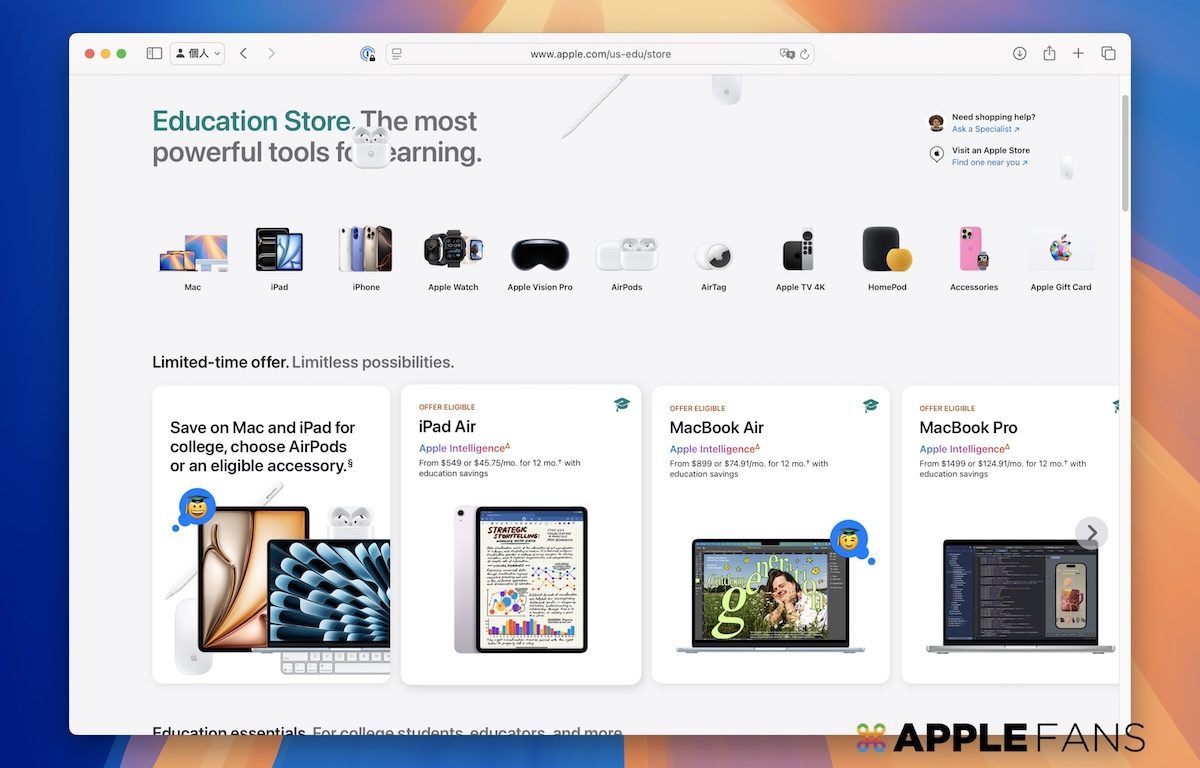The height and width of the screenshot is (768, 1200).
Task: Click the MacBook Air product card
Action: (x=770, y=535)
